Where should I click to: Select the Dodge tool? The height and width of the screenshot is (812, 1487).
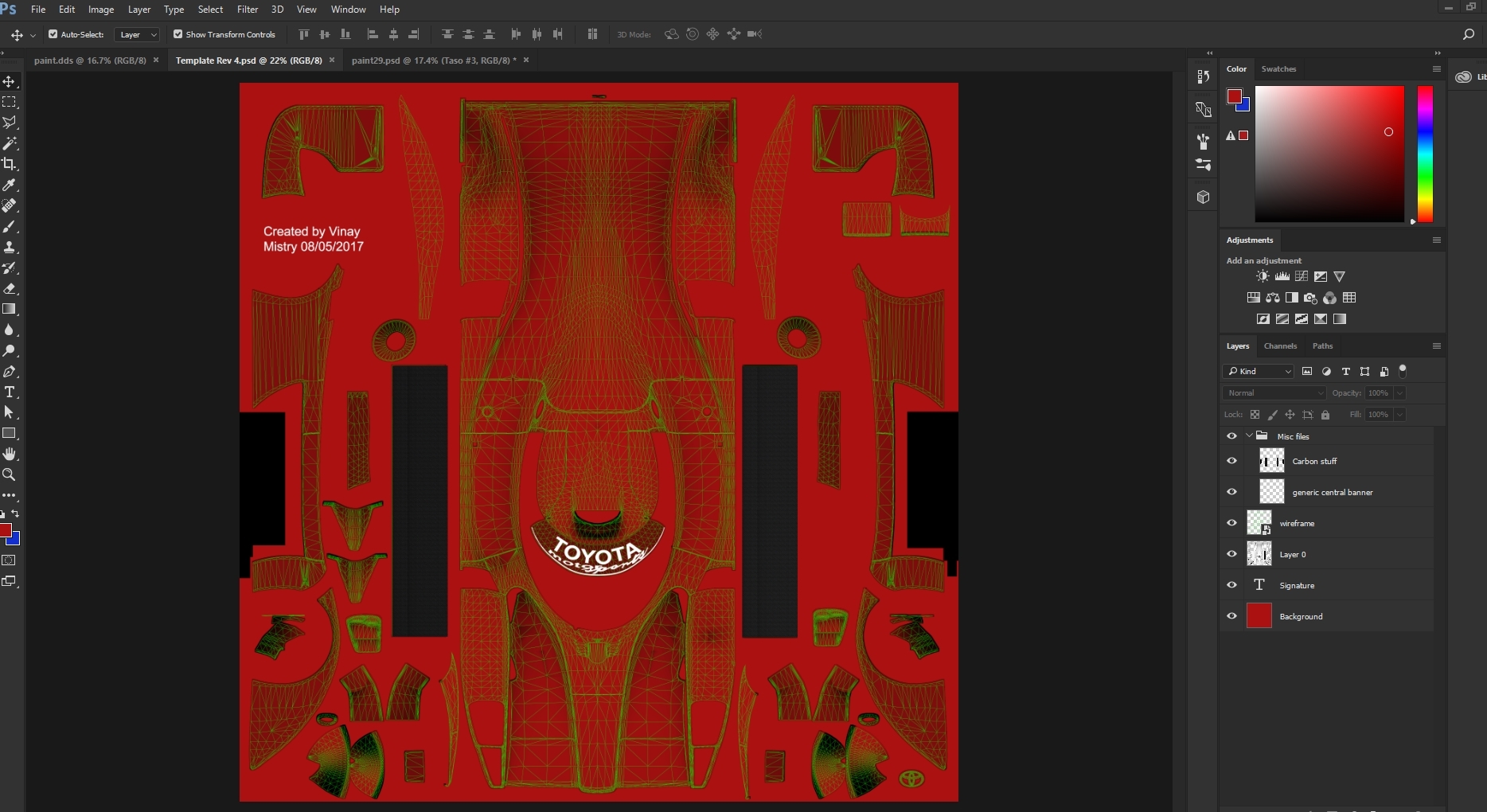click(10, 350)
